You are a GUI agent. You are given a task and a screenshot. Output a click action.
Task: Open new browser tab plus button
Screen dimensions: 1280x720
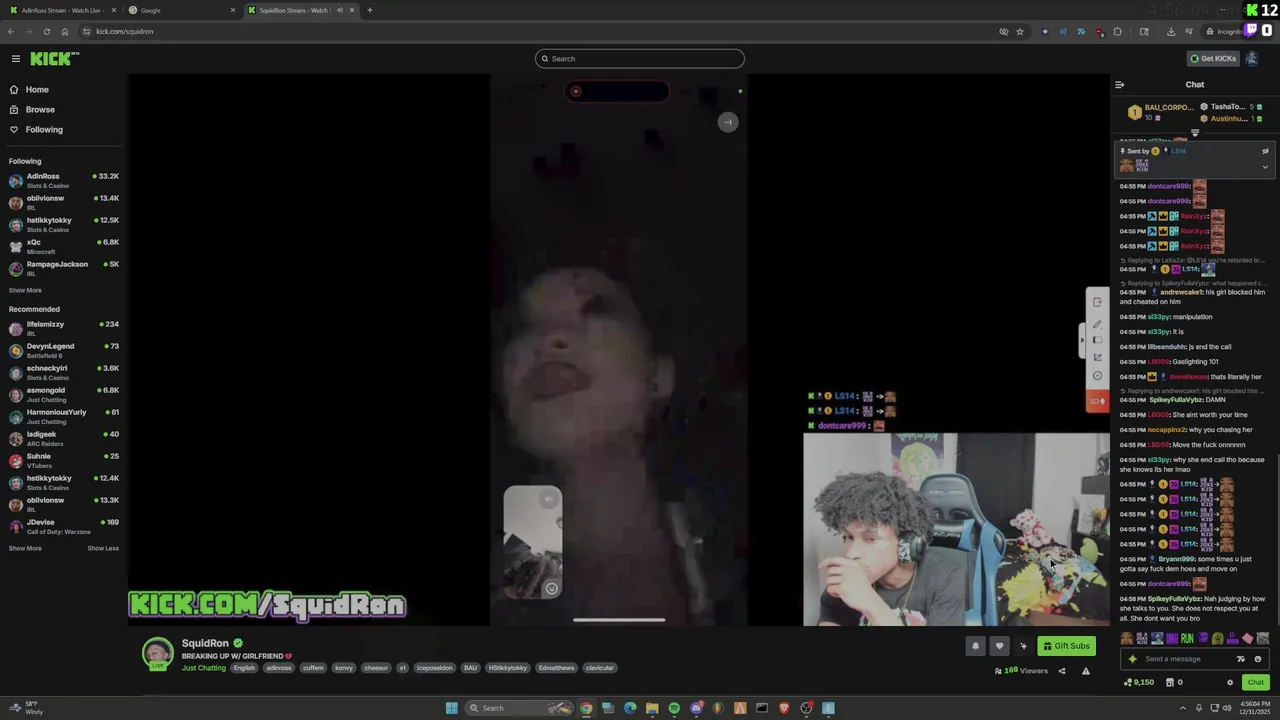coord(369,10)
